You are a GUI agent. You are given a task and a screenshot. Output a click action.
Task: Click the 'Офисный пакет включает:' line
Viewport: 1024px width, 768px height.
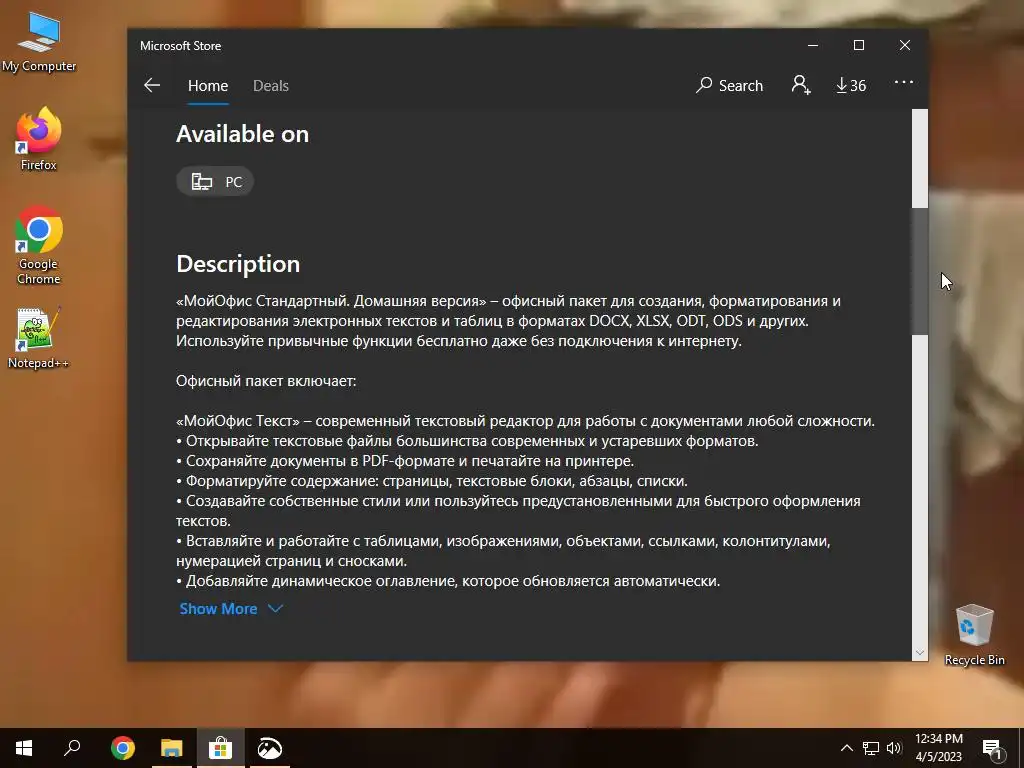click(266, 381)
